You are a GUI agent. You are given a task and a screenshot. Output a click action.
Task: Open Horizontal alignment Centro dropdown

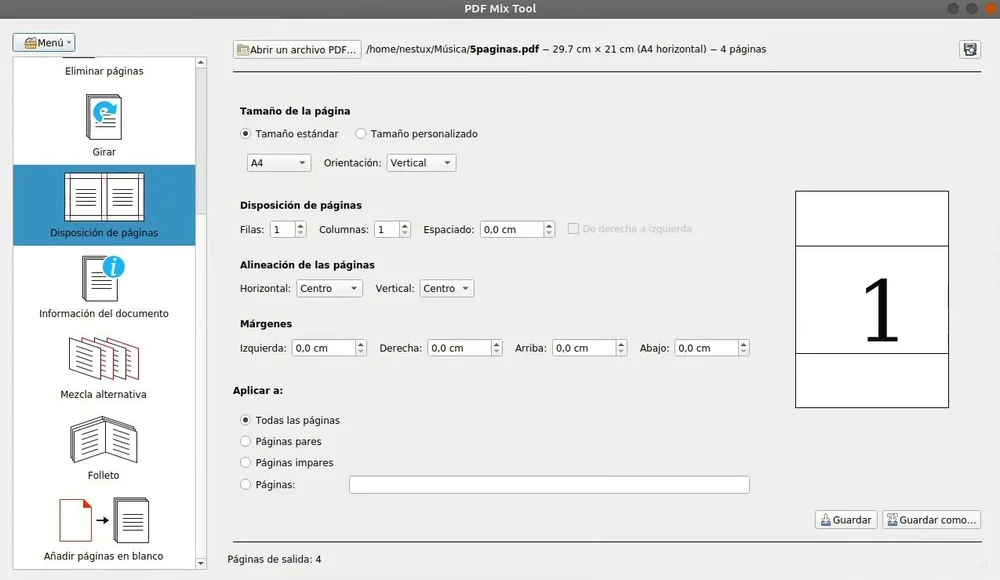pyautogui.click(x=329, y=289)
